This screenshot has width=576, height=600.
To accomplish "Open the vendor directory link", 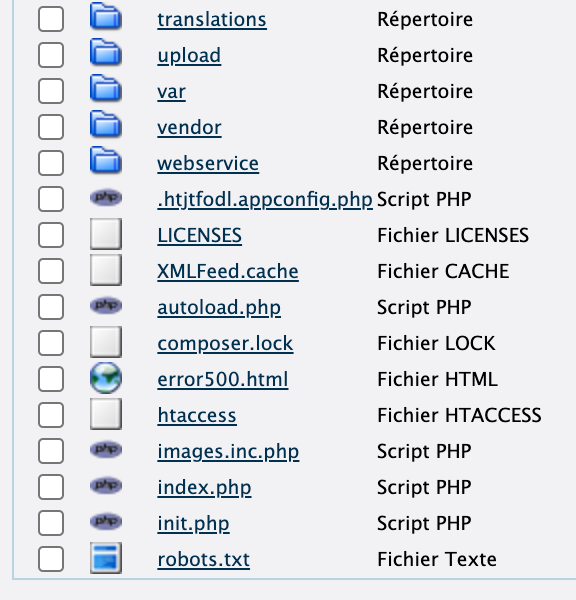I will coord(189,127).
